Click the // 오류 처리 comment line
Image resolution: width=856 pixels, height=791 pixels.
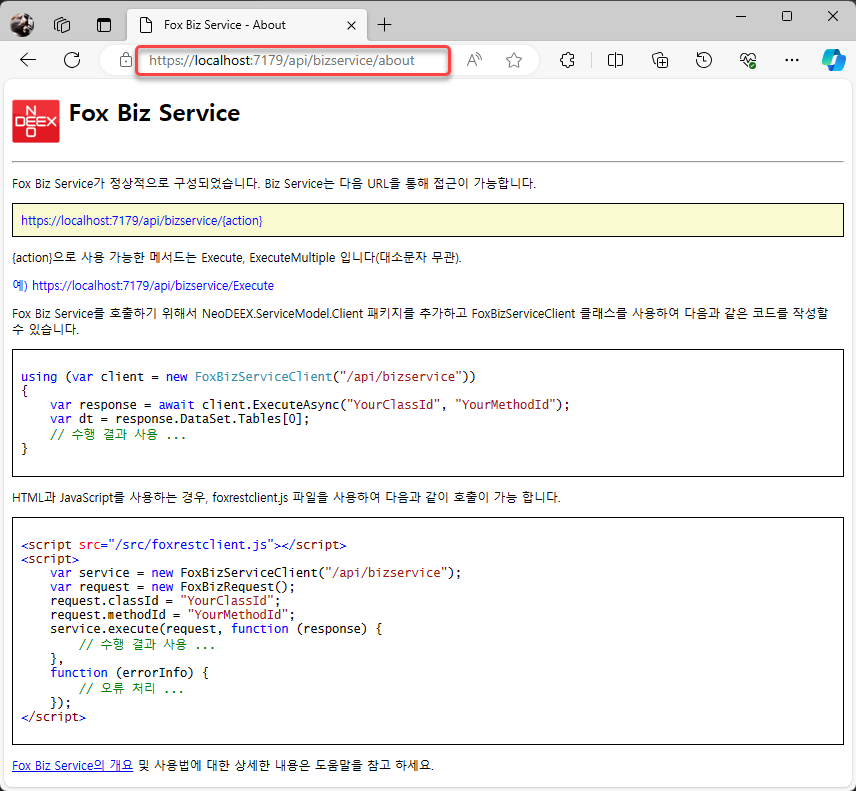click(131, 688)
